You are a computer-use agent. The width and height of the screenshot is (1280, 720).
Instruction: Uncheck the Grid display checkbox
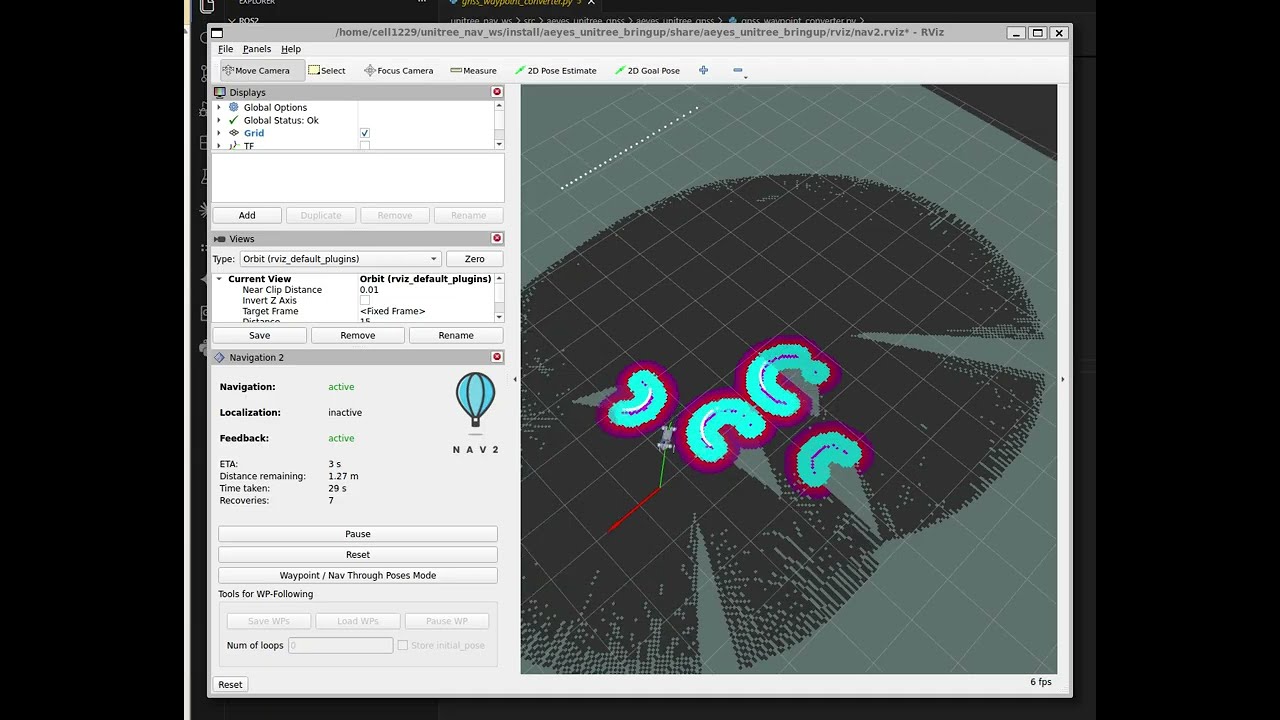[x=365, y=133]
